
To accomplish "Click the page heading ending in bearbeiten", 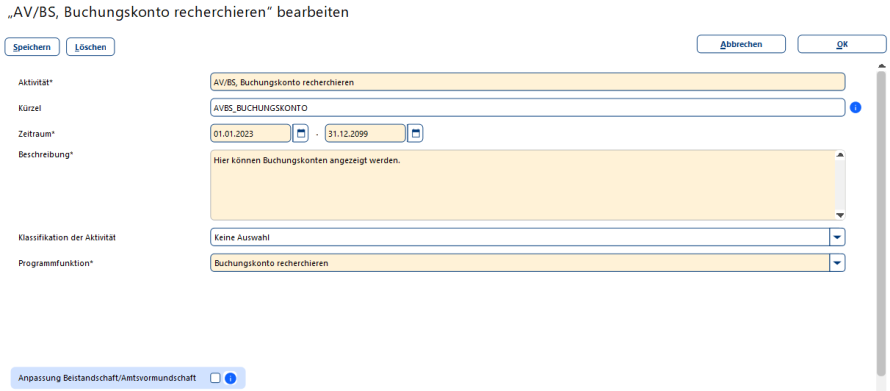I will coord(178,12).
